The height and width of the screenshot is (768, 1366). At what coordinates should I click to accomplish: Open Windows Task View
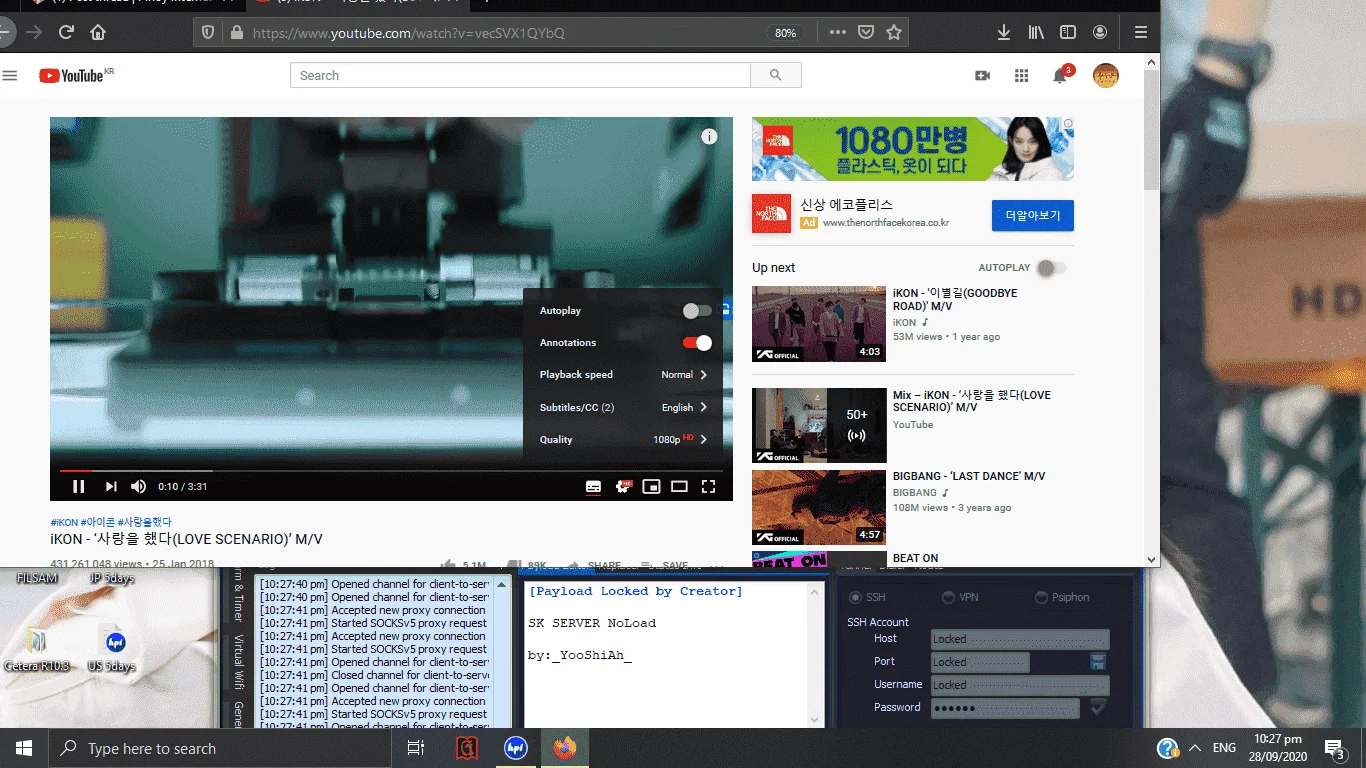pyautogui.click(x=416, y=748)
